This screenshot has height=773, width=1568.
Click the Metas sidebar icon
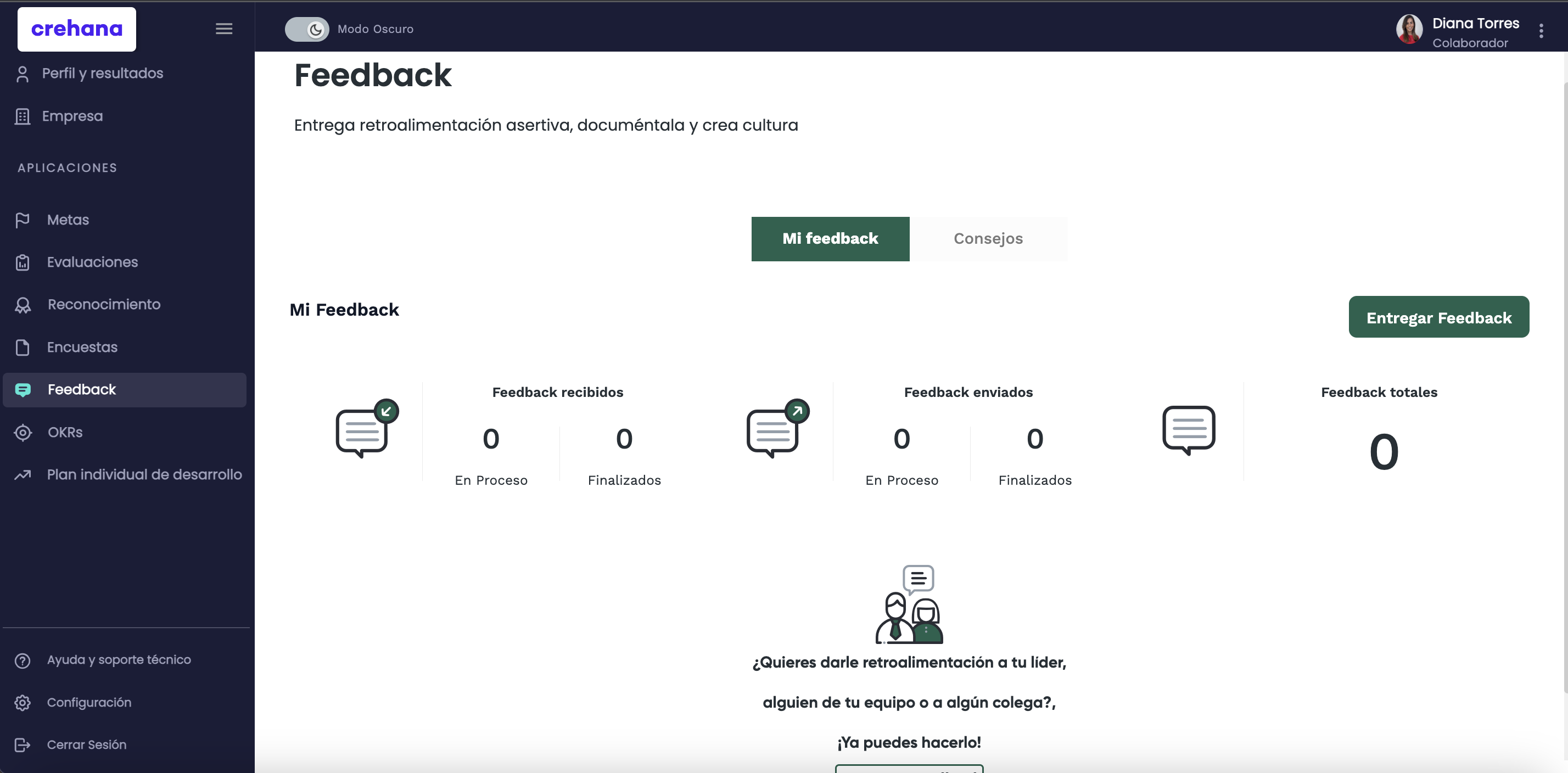[x=24, y=219]
